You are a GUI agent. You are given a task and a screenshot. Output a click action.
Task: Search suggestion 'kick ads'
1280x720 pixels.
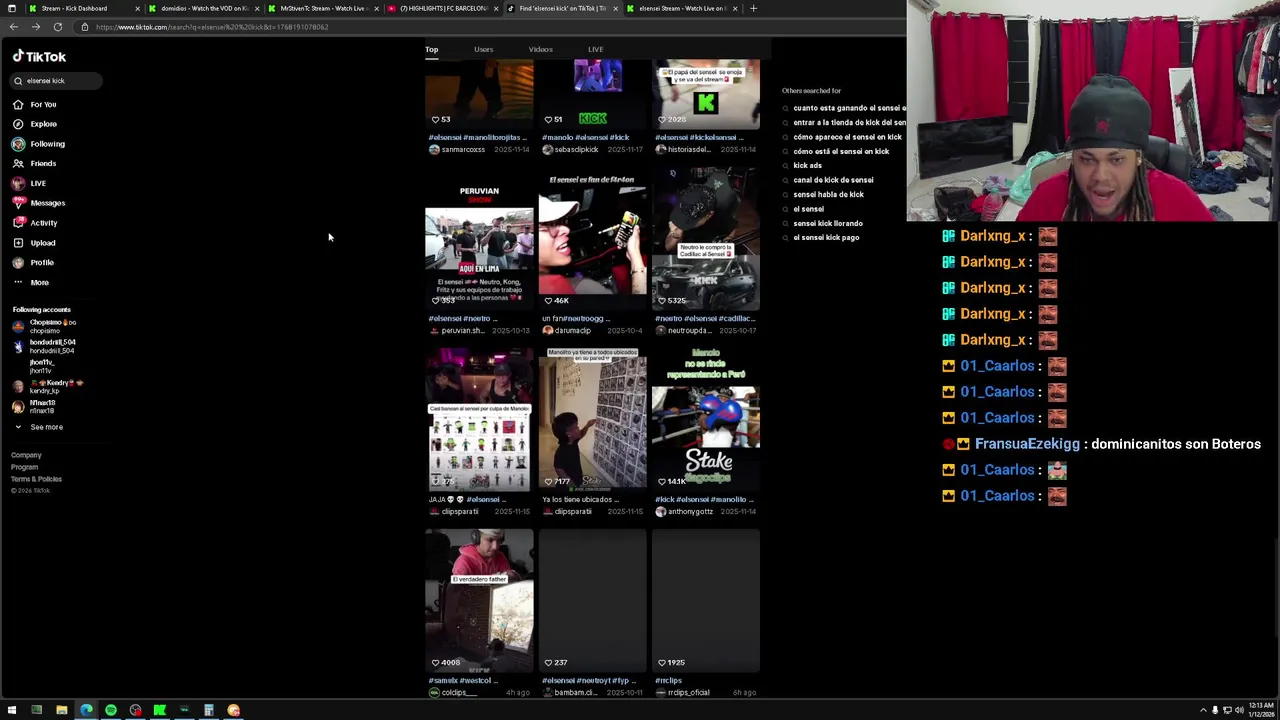pos(807,165)
